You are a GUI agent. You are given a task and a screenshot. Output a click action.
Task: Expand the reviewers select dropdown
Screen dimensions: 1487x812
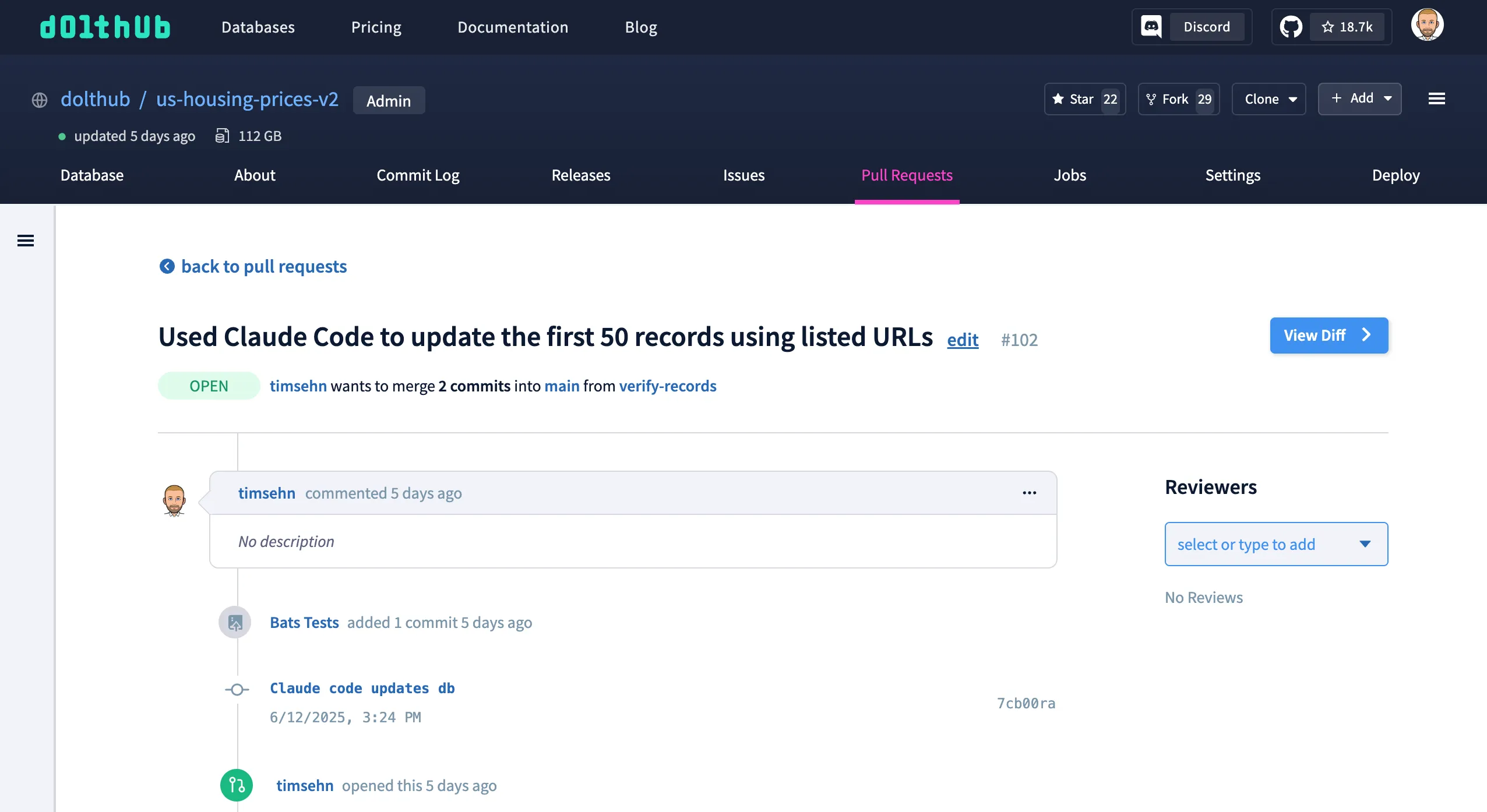(x=1276, y=544)
